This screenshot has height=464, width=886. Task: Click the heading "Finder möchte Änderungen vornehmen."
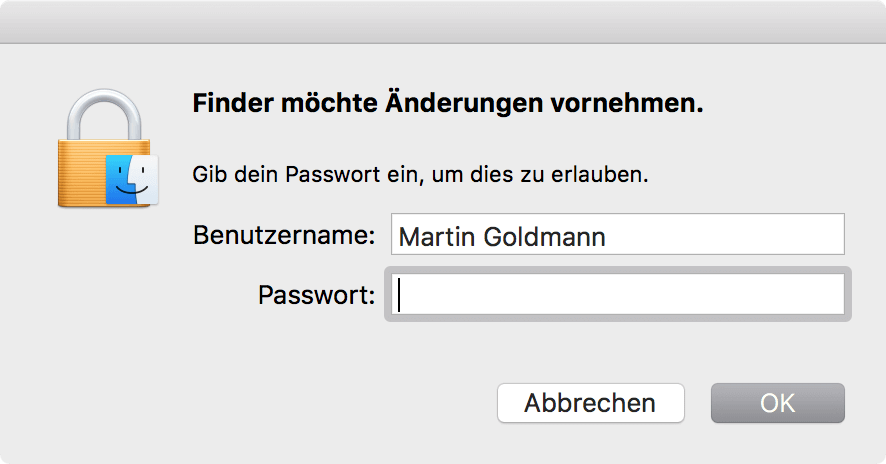[x=448, y=103]
